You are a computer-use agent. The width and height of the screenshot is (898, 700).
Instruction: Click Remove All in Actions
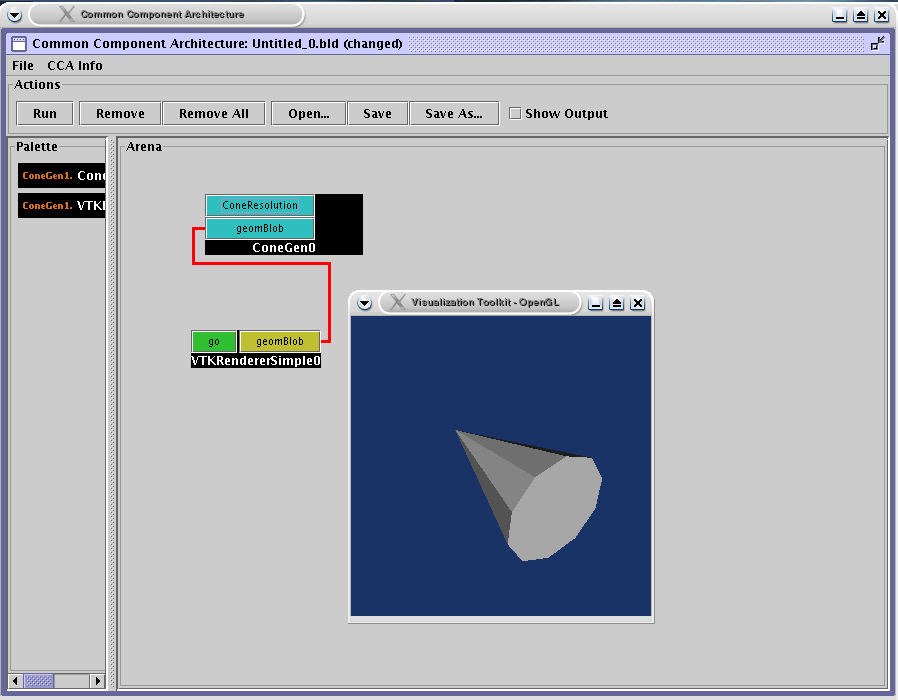coord(213,113)
